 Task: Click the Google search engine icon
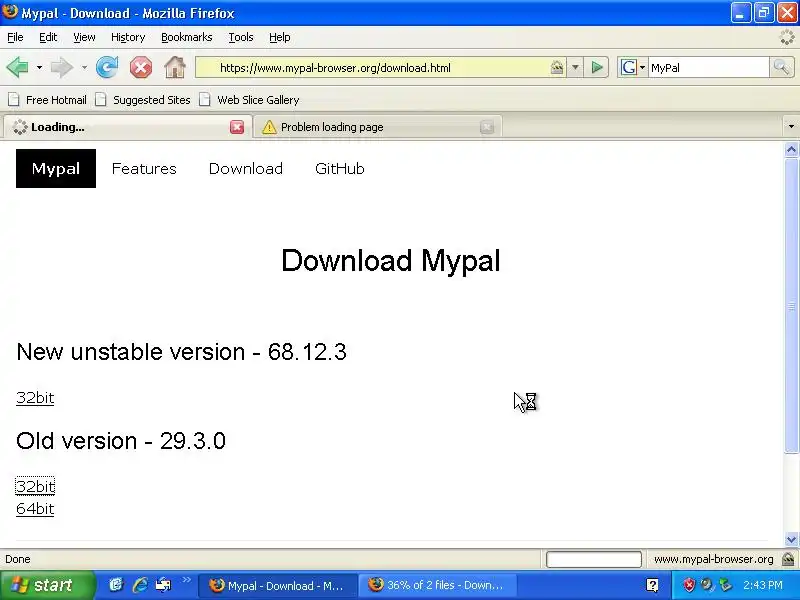[629, 67]
